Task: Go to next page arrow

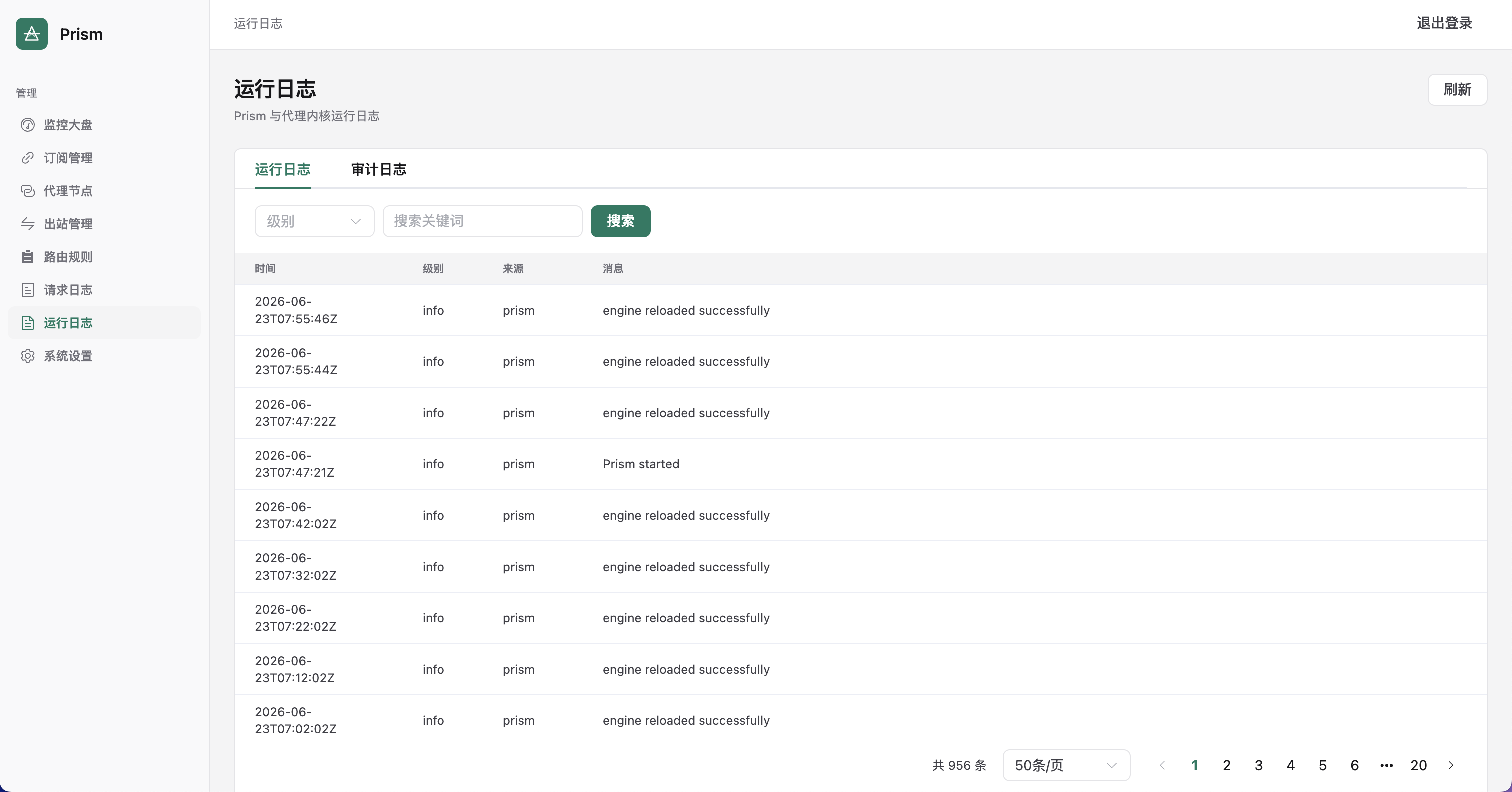Action: coord(1451,765)
